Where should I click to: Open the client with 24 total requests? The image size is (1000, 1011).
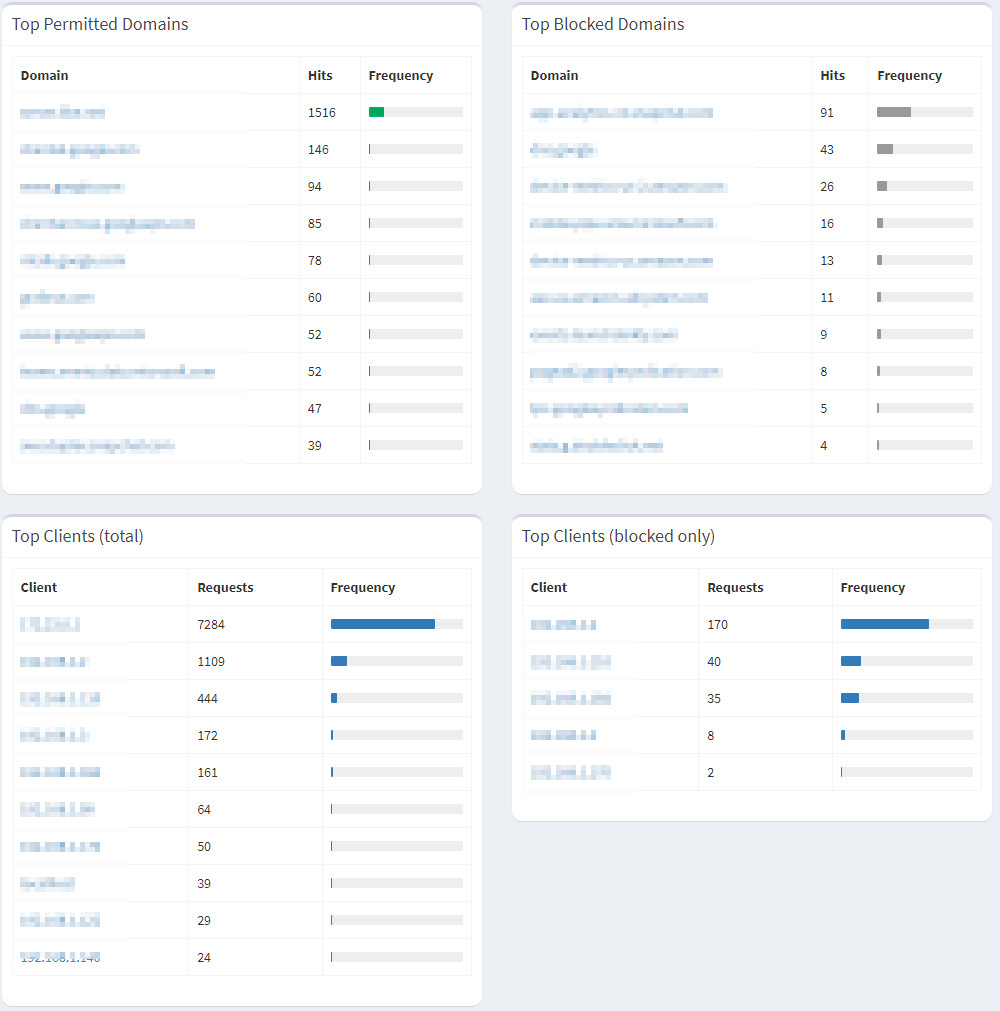point(60,958)
